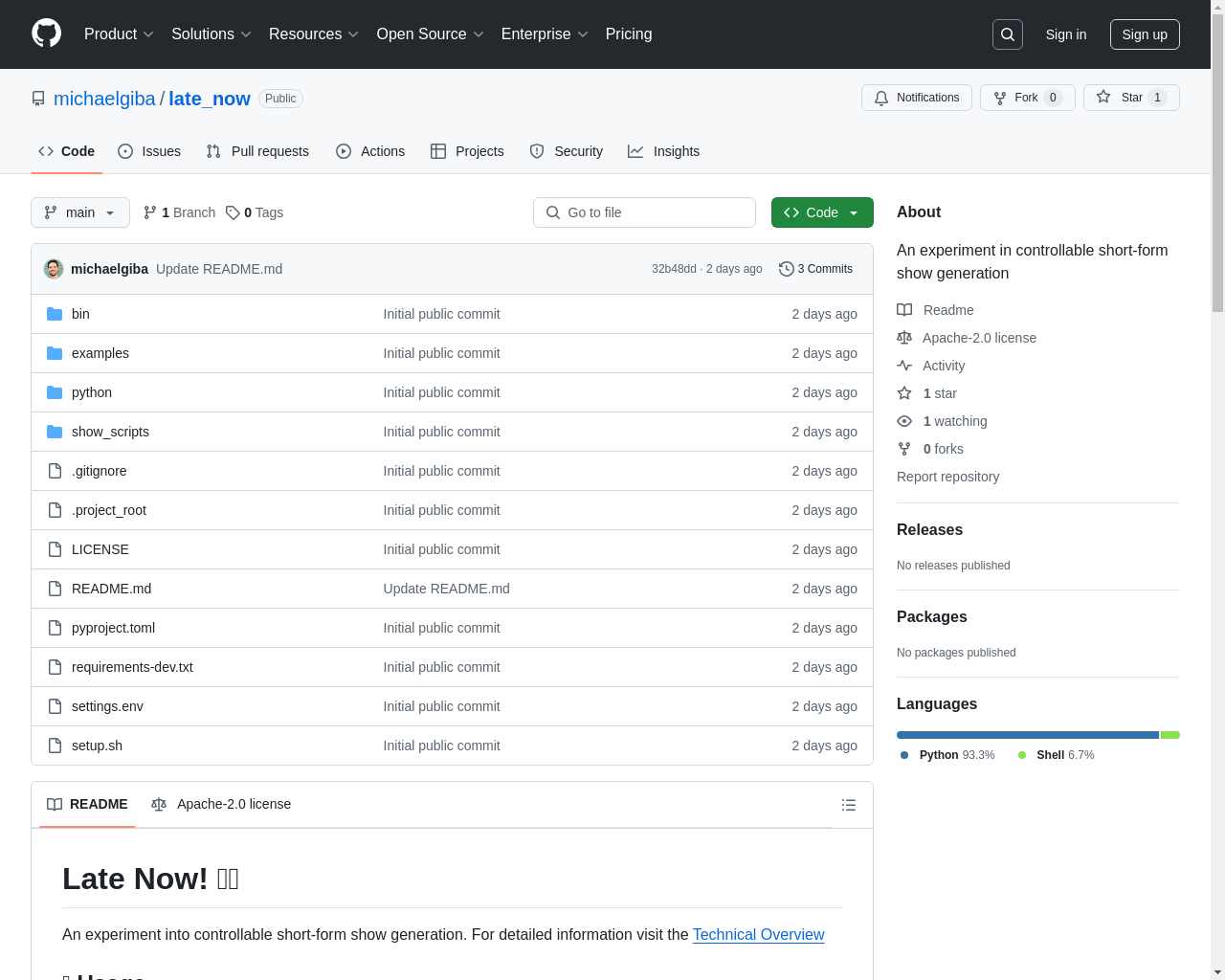Switch to the Actions tab
Viewport: 1225px width, 980px height.
370,151
